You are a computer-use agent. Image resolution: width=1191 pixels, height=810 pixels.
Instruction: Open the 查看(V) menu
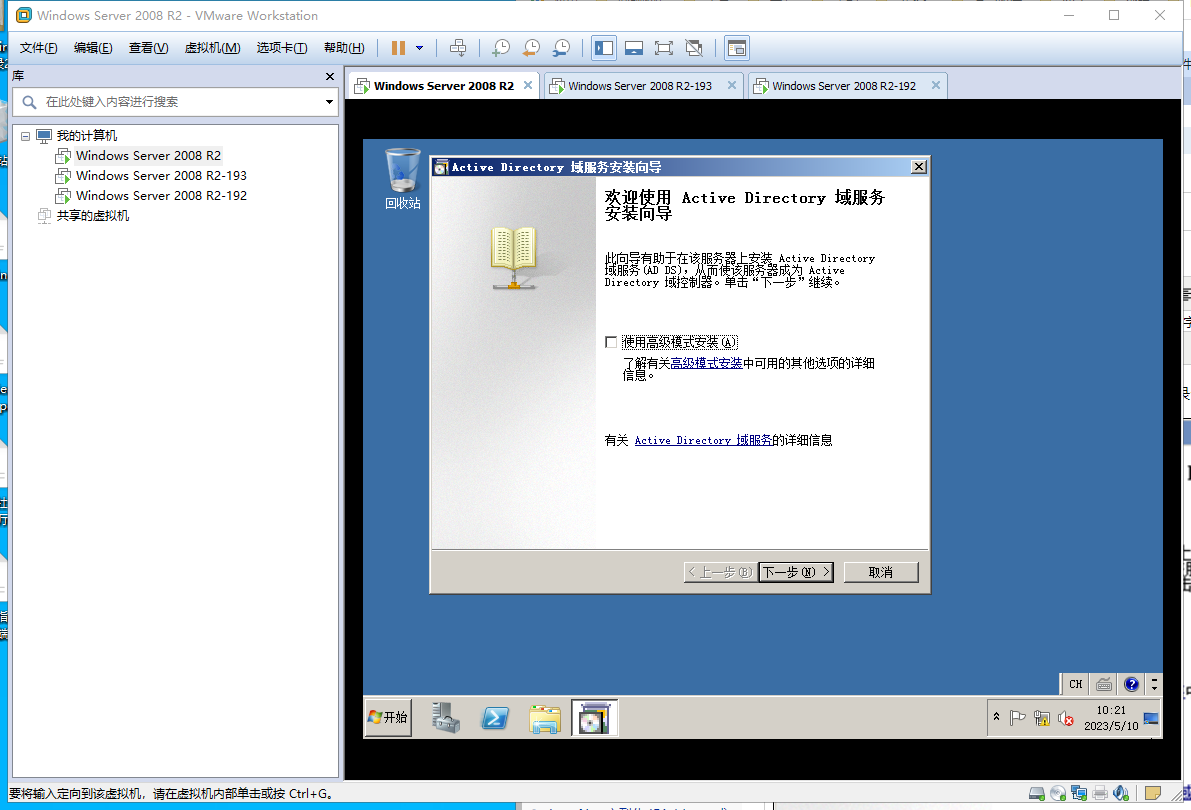coord(148,48)
